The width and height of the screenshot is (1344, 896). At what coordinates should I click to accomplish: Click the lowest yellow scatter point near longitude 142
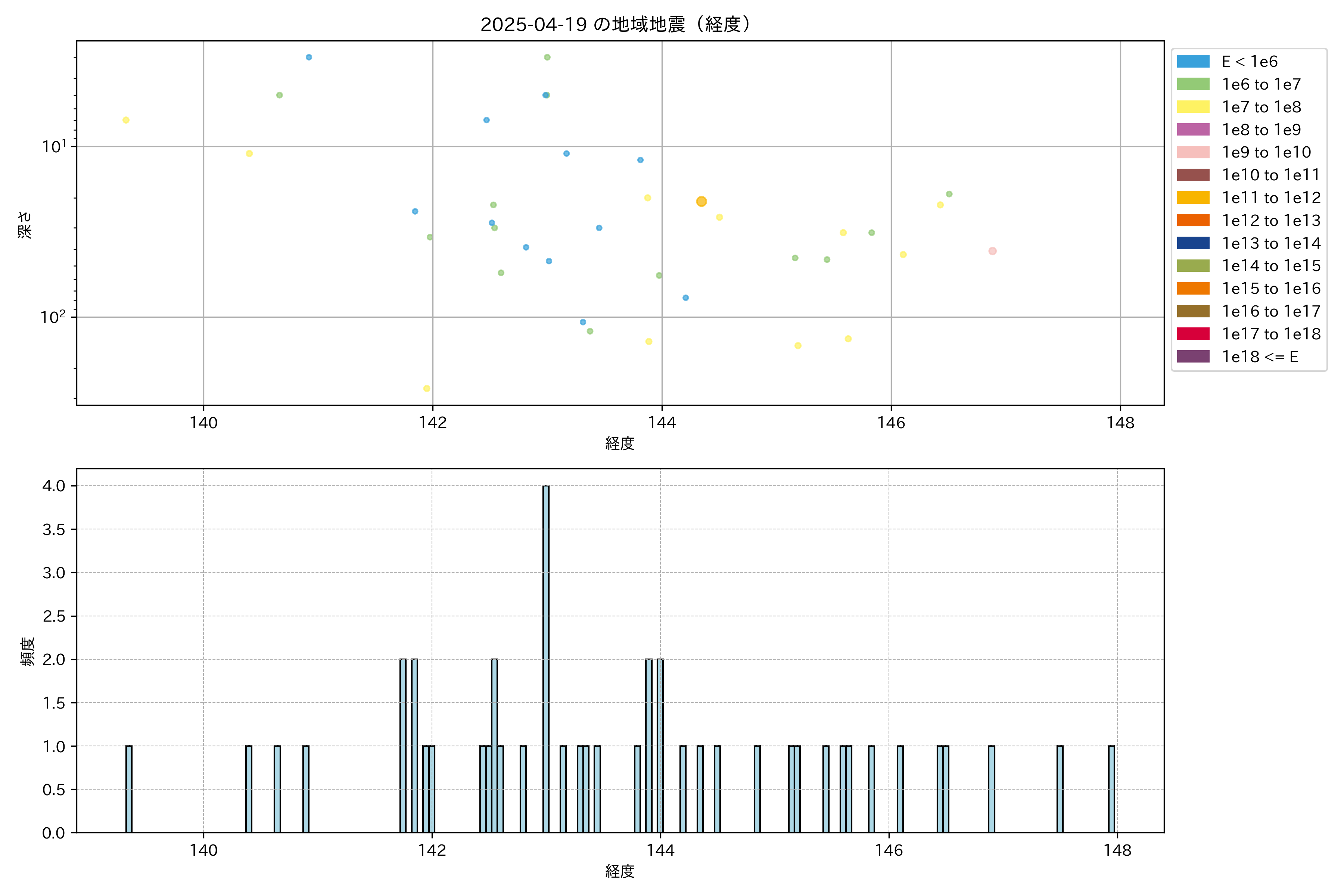[426, 389]
